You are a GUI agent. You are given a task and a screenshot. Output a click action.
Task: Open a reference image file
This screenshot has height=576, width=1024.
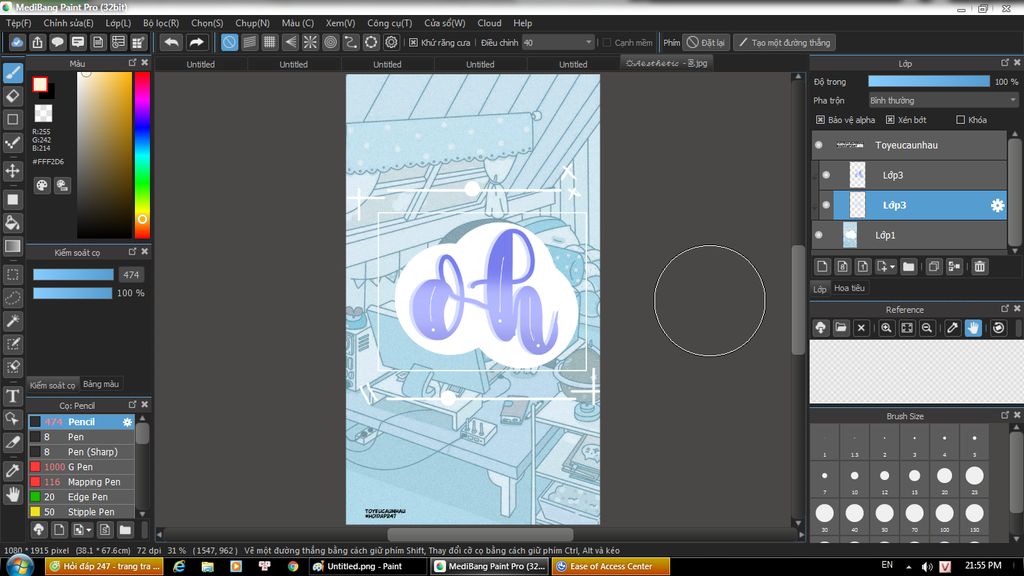pyautogui.click(x=841, y=328)
